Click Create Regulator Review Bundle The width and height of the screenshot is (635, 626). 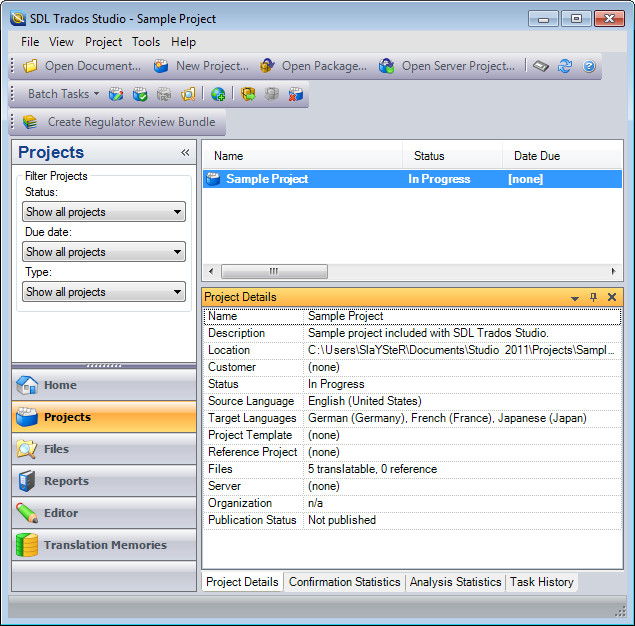[x=119, y=122]
